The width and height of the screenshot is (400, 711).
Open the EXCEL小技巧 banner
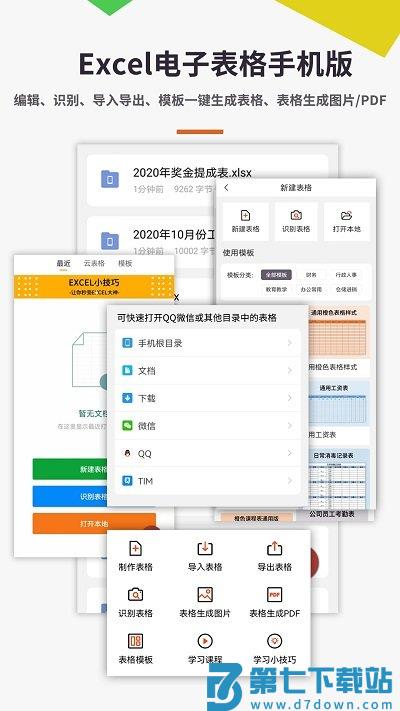94,286
